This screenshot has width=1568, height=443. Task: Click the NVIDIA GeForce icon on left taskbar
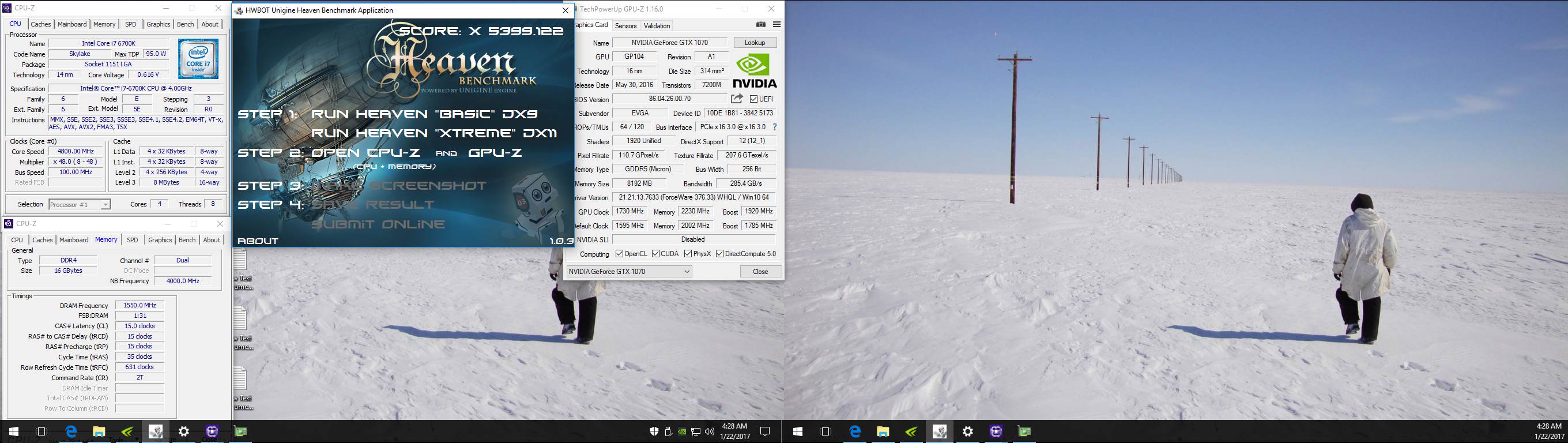[127, 431]
